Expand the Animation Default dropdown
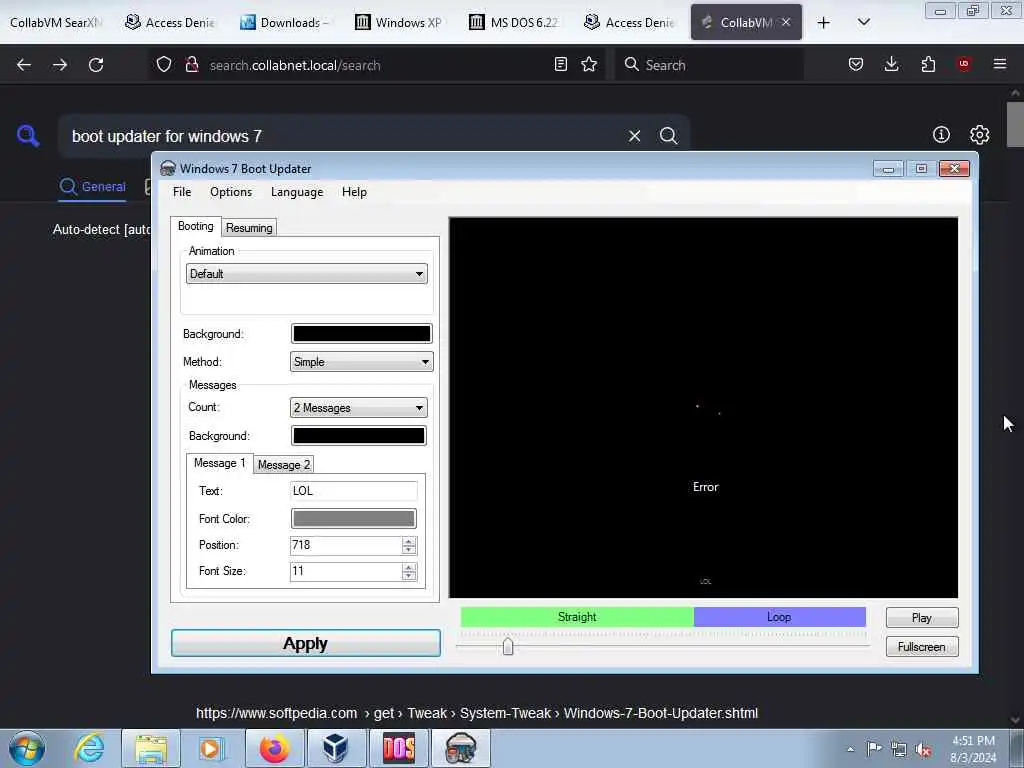 click(x=306, y=274)
